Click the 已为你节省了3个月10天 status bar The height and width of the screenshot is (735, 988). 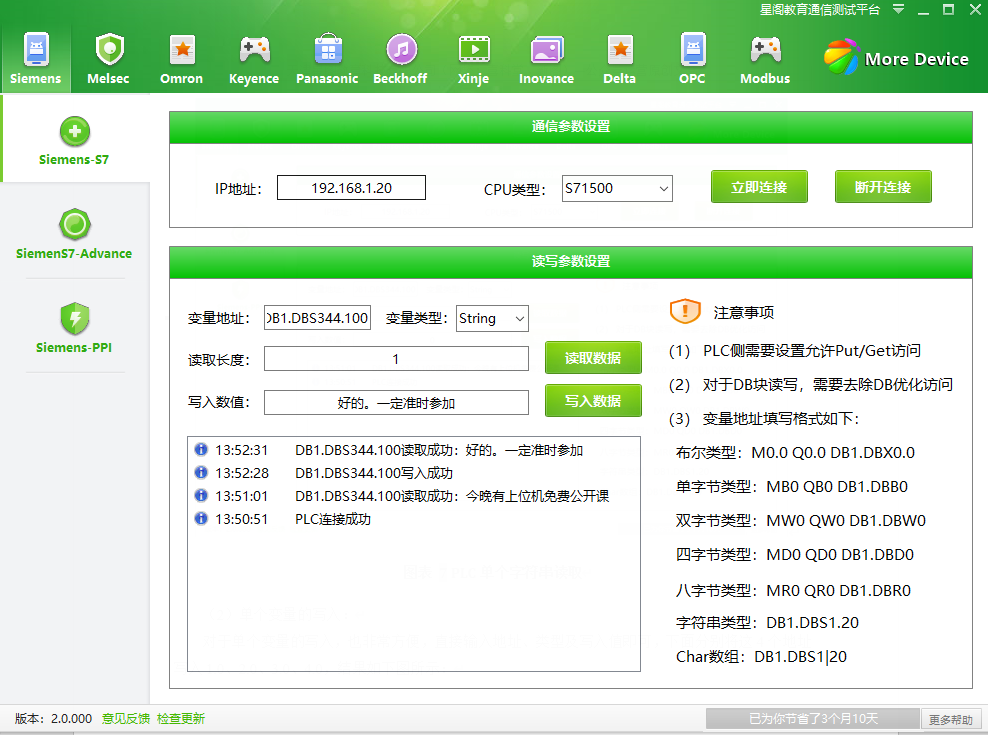(813, 719)
